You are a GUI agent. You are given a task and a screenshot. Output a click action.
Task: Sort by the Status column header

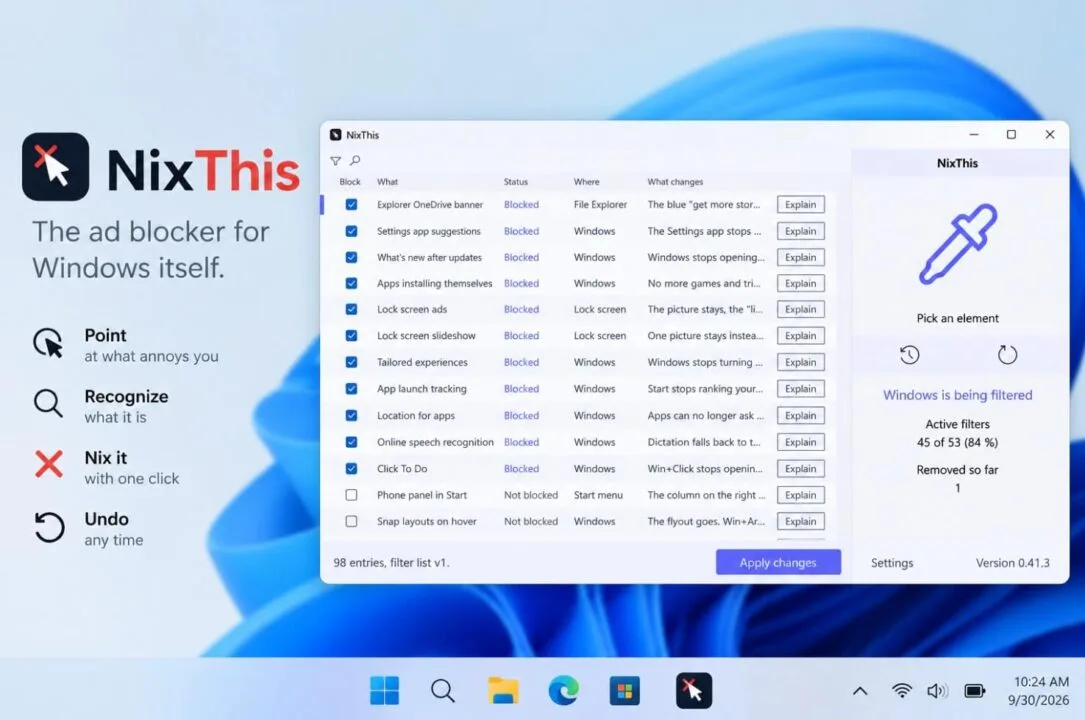click(x=516, y=182)
